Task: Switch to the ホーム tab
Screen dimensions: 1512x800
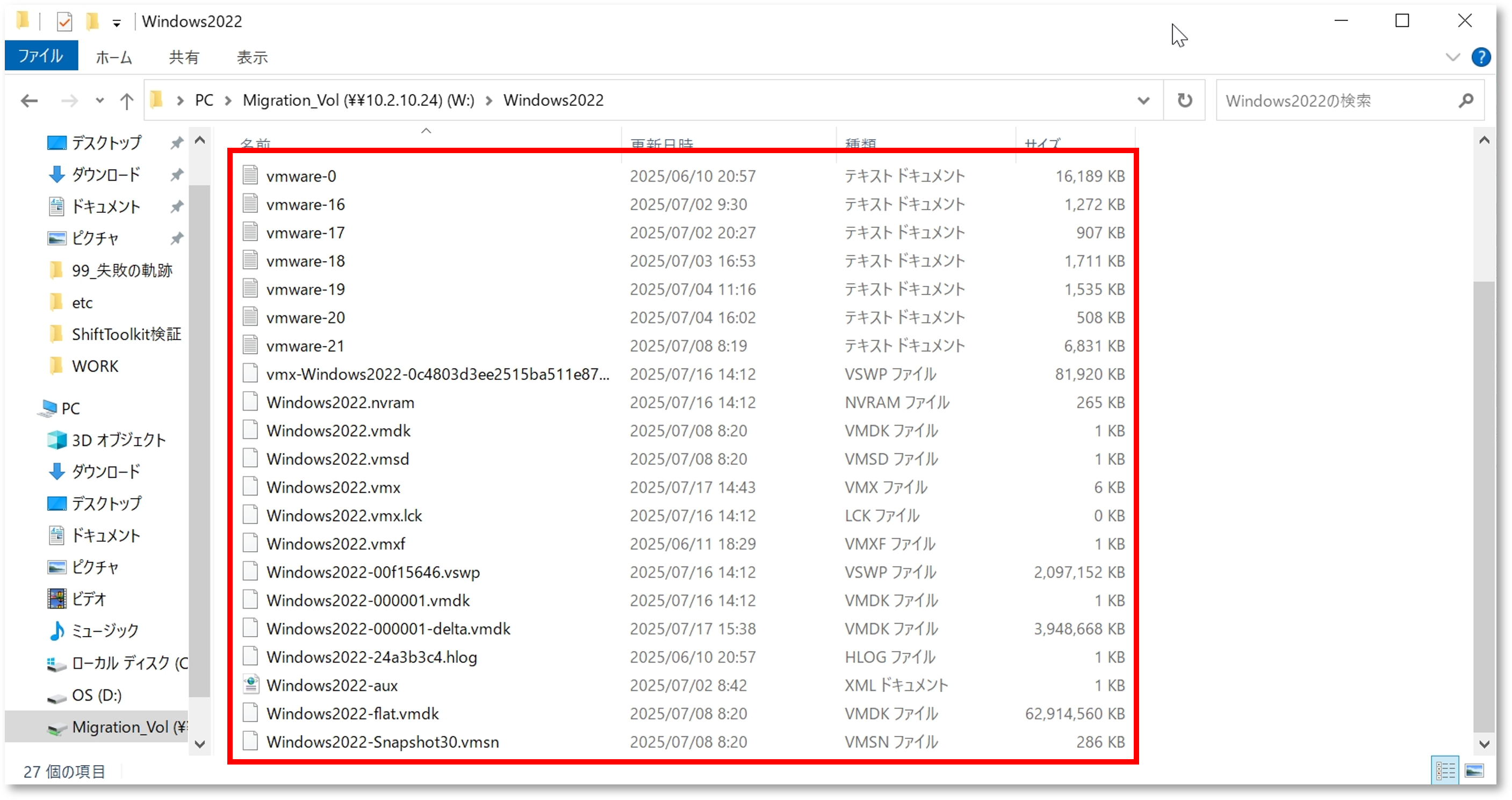Action: [113, 57]
